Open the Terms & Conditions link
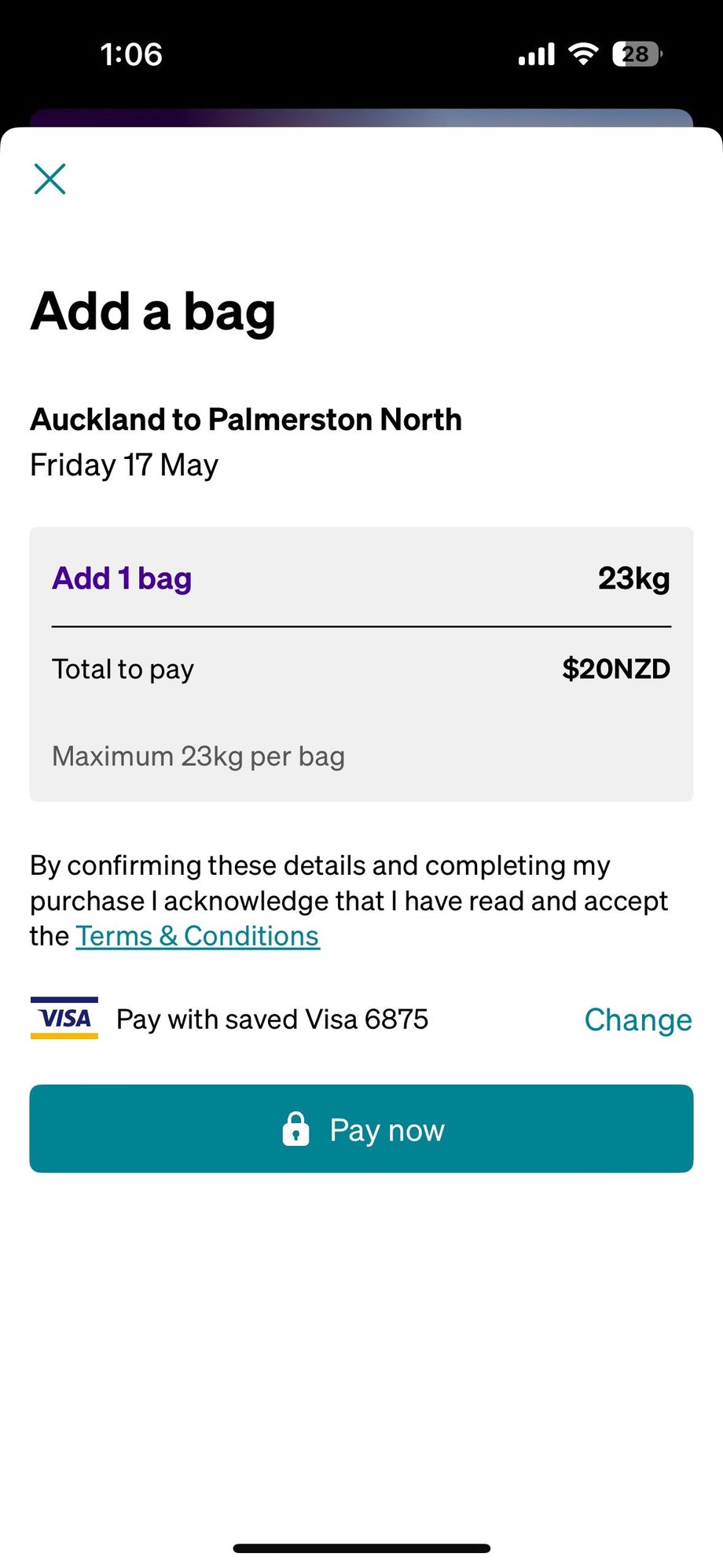 [x=197, y=936]
